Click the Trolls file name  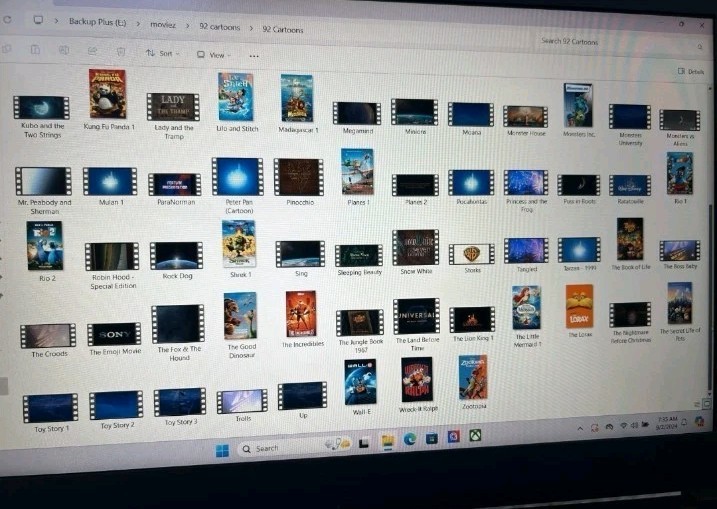point(243,418)
